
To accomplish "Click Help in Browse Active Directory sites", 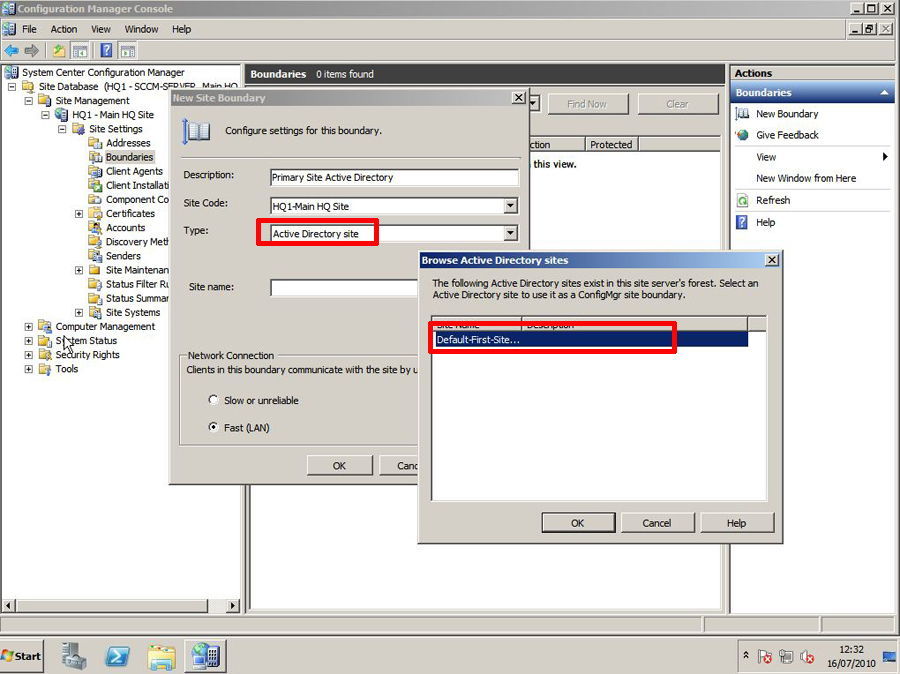I will [x=737, y=523].
